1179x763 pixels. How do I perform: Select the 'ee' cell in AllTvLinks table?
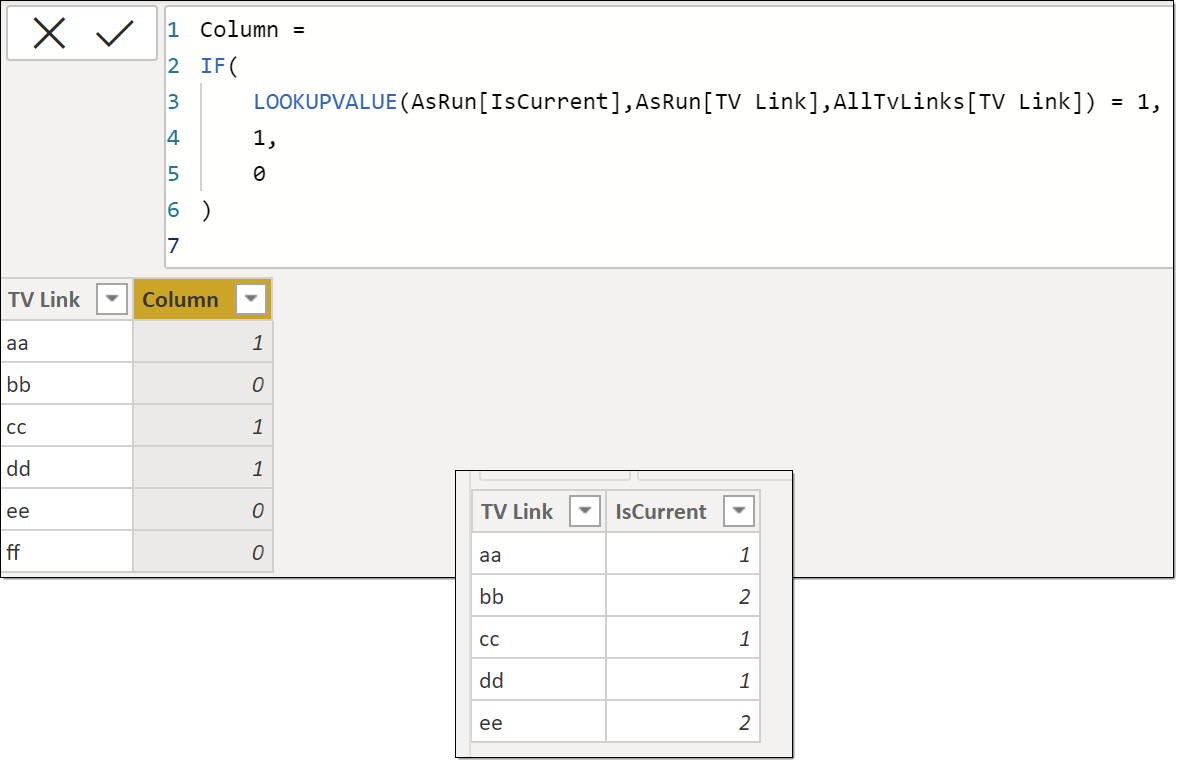[x=67, y=511]
